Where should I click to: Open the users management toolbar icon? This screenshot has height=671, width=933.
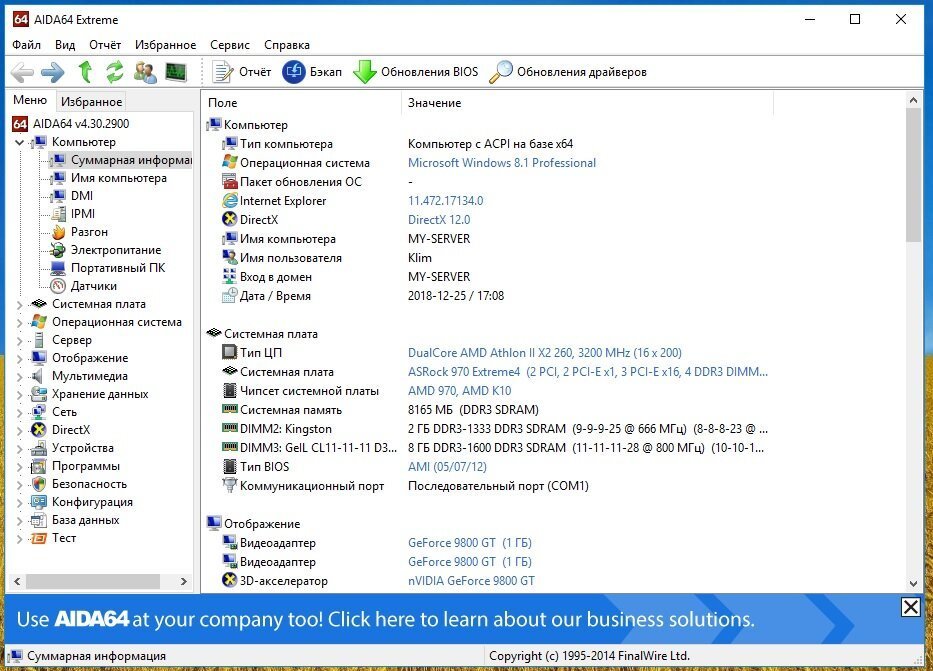pyautogui.click(x=145, y=72)
